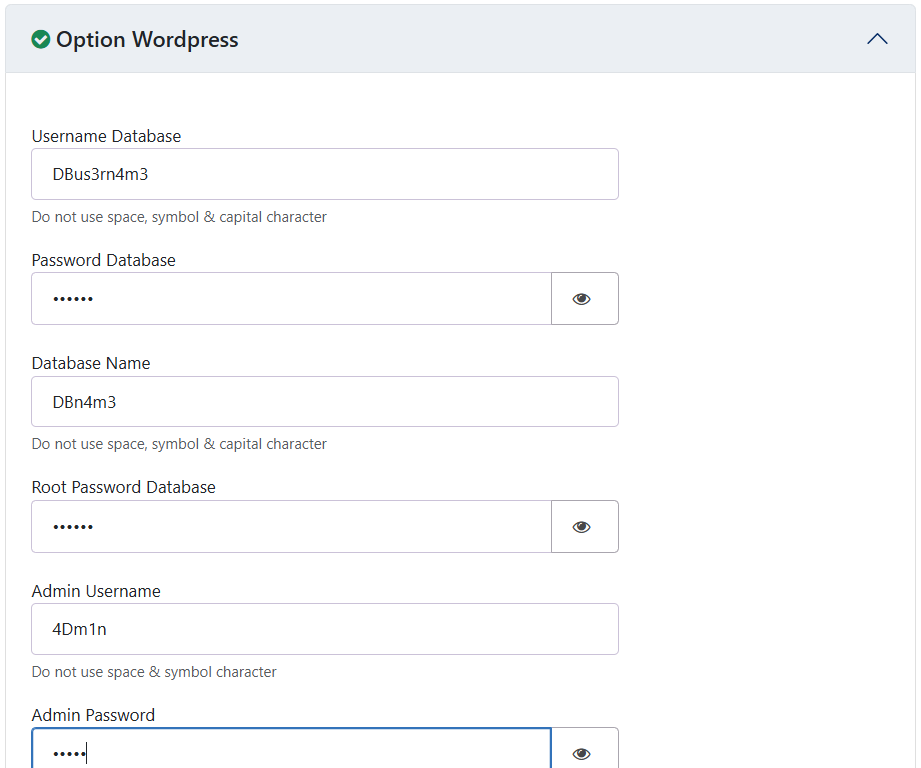921x768 pixels.
Task: Click the Admin Username label
Action: [x=96, y=591]
